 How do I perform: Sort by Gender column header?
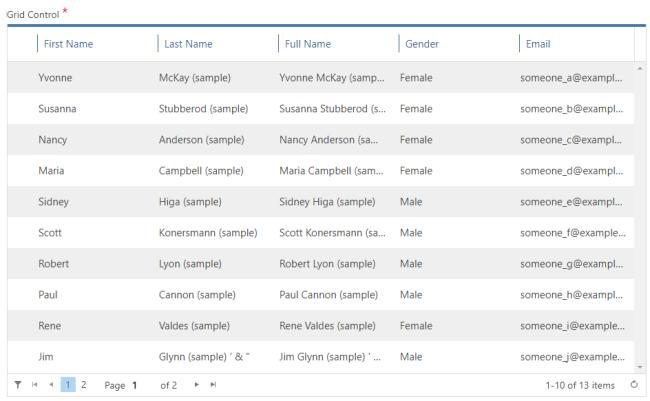[422, 44]
